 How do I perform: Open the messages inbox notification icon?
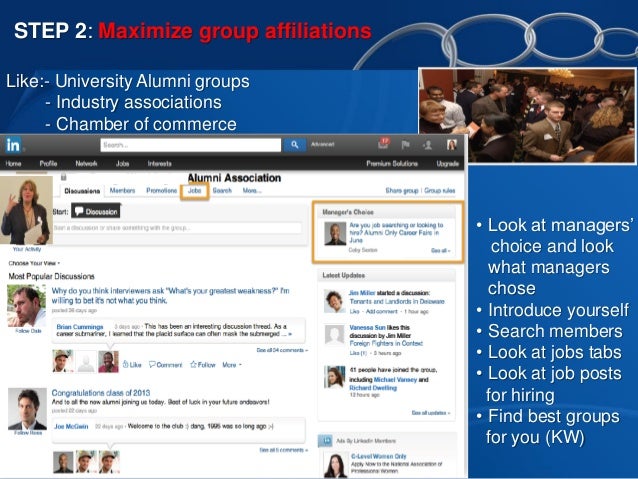coord(384,144)
